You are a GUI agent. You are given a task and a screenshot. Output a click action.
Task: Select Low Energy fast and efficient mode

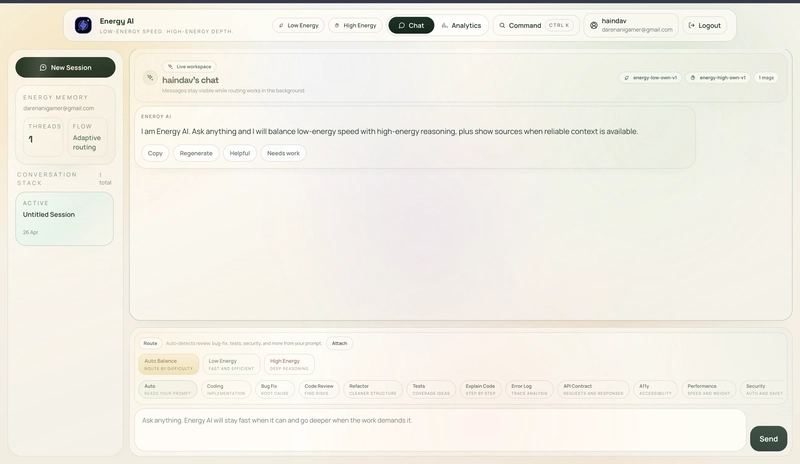231,364
